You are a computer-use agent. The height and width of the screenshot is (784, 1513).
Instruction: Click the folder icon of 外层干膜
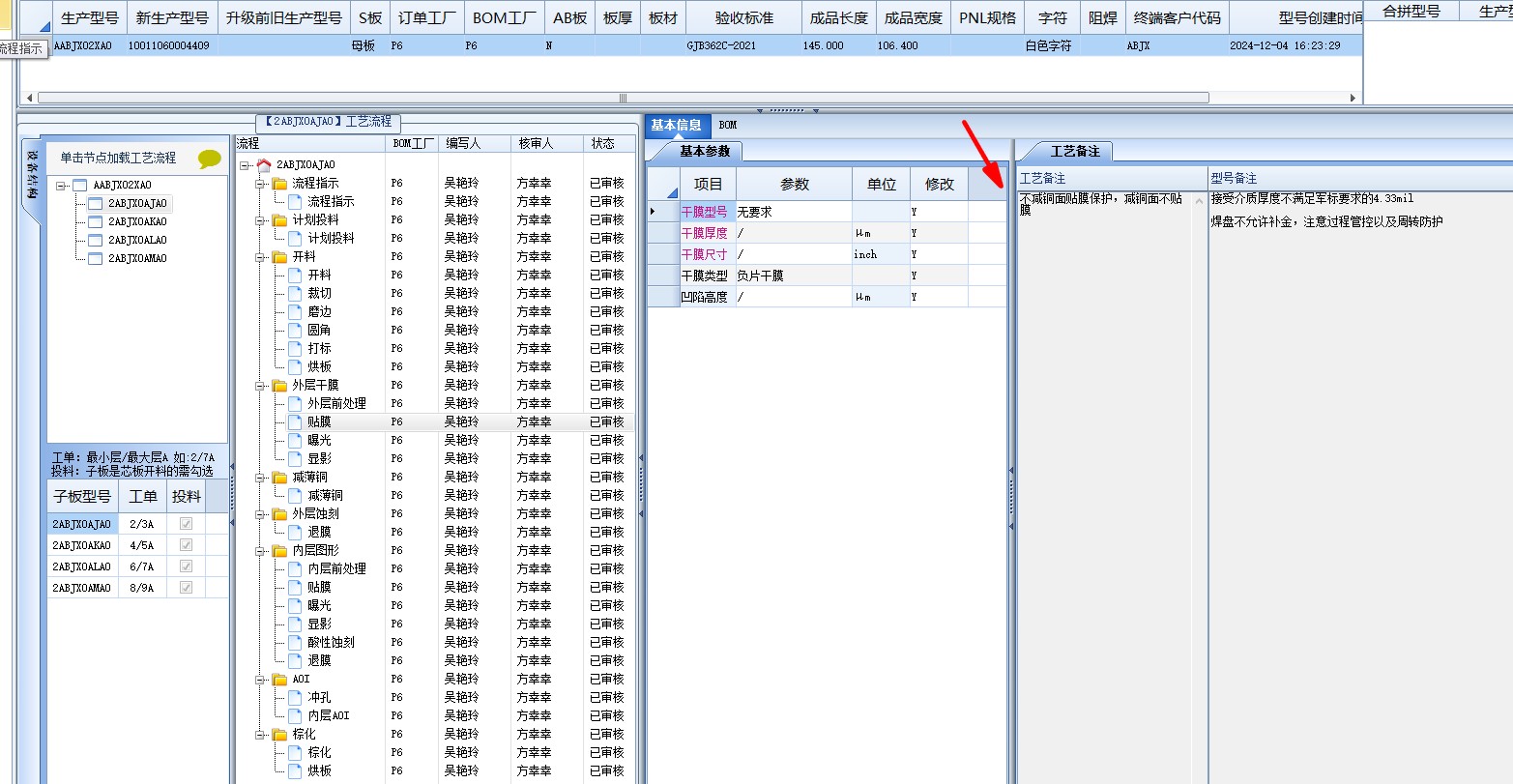(279, 386)
